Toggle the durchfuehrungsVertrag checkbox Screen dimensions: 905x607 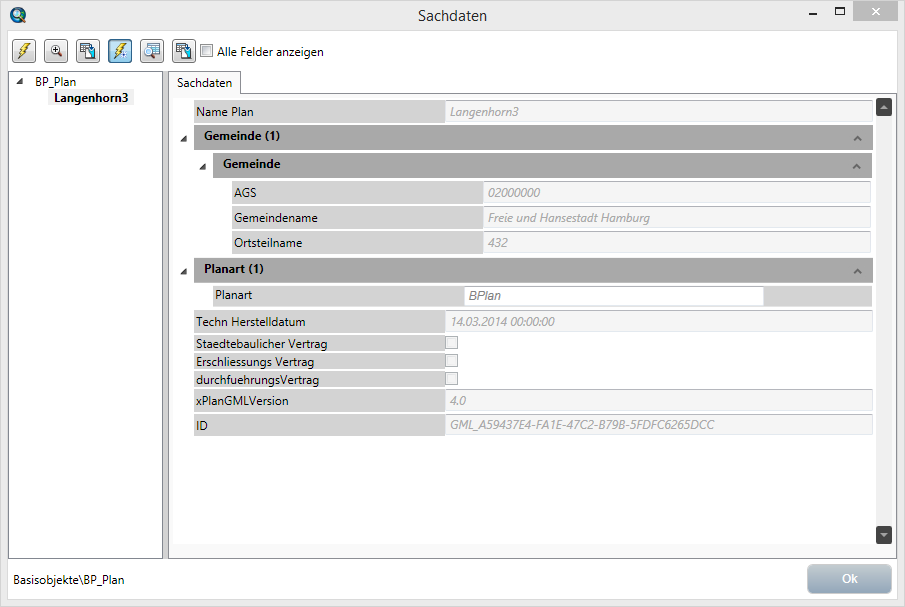coord(451,379)
